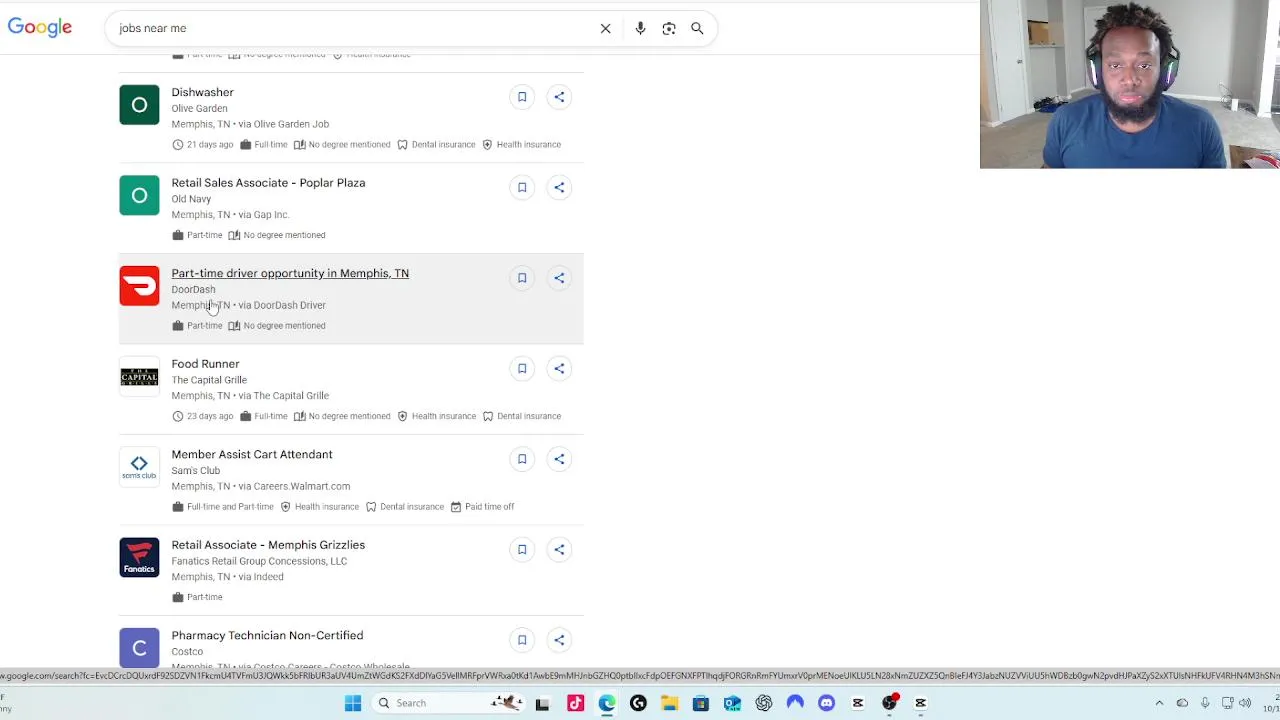Click the tray microphone icon
Image resolution: width=1280 pixels, height=720 pixels.
pos(1205,703)
